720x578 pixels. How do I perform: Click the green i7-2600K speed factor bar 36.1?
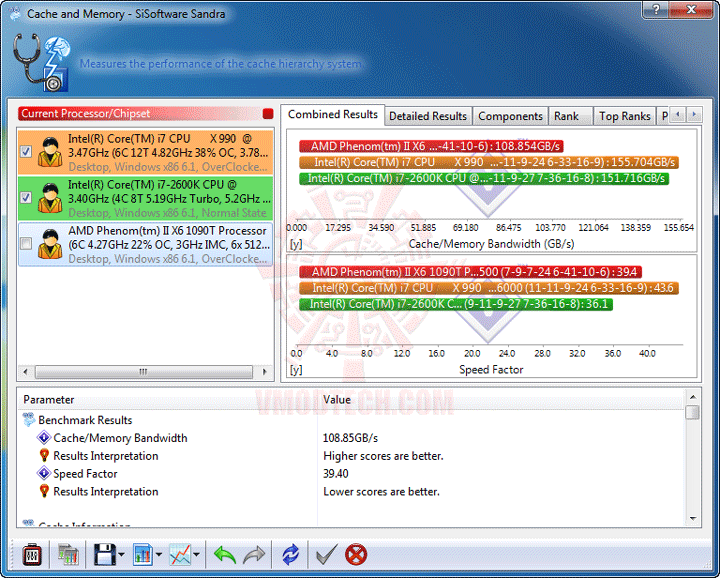pyautogui.click(x=456, y=304)
